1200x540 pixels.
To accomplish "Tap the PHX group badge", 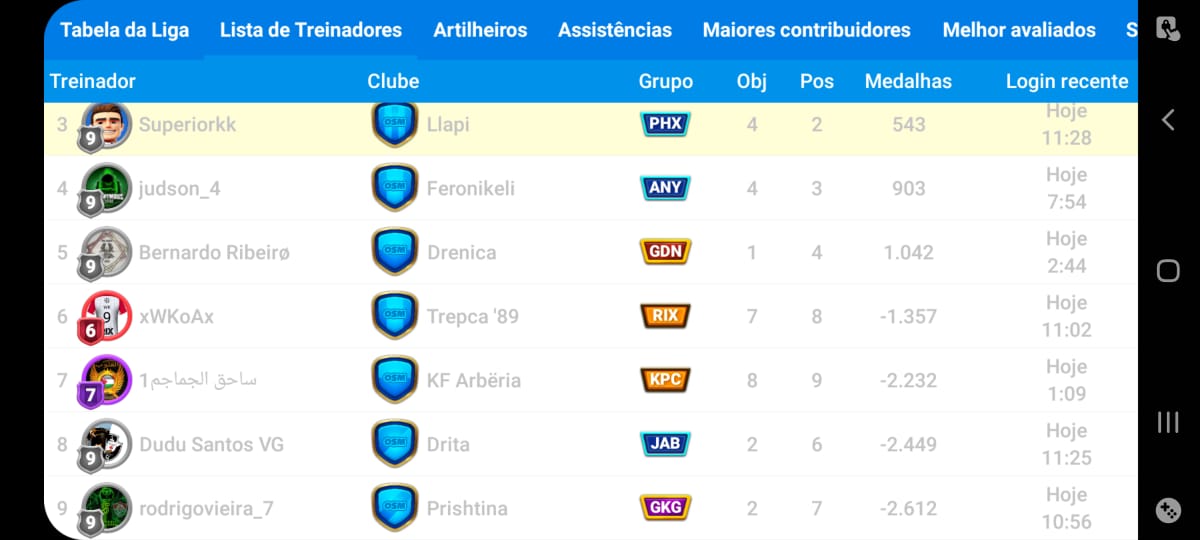I will [x=665, y=124].
